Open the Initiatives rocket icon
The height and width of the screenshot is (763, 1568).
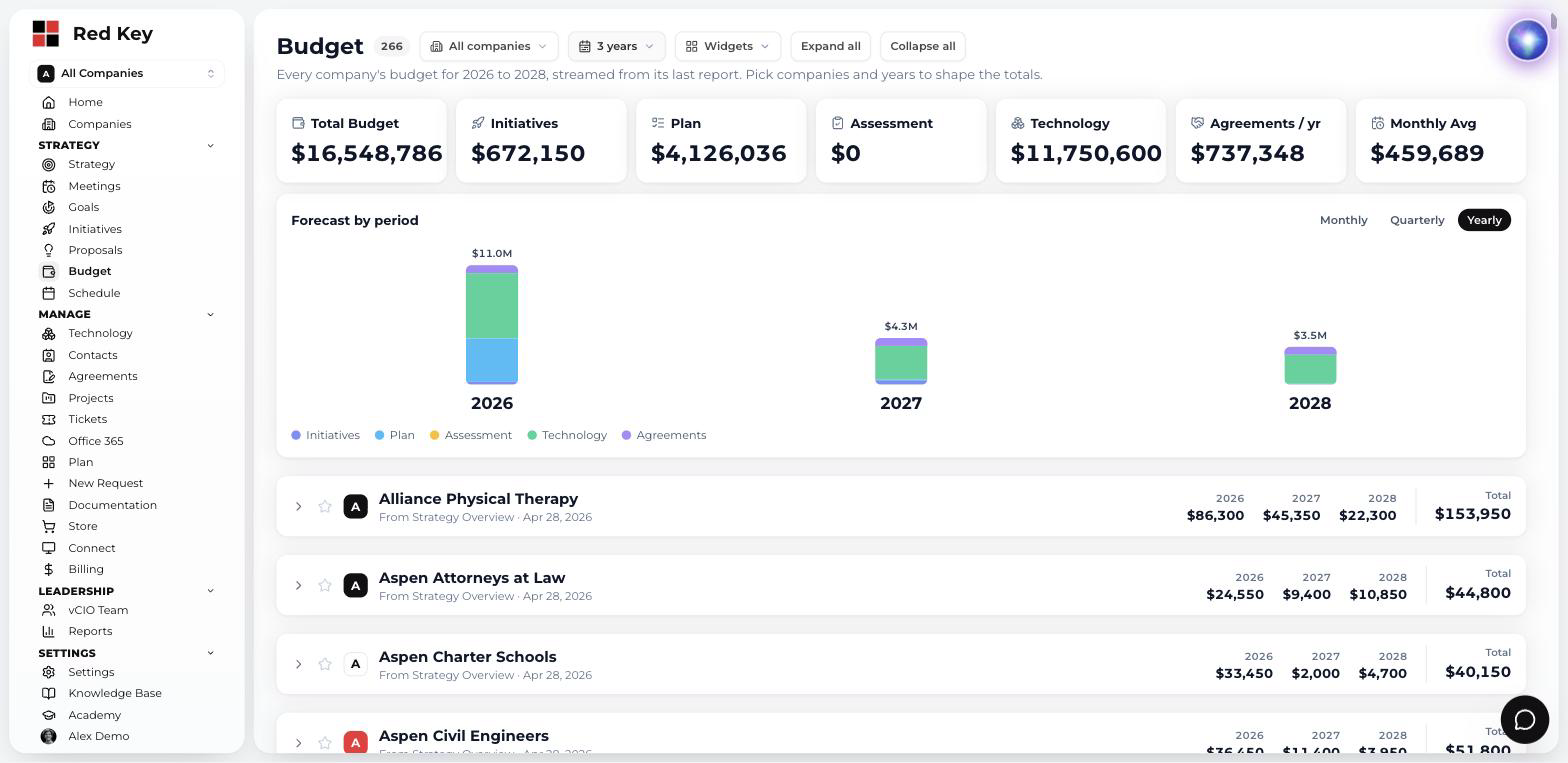pos(48,229)
